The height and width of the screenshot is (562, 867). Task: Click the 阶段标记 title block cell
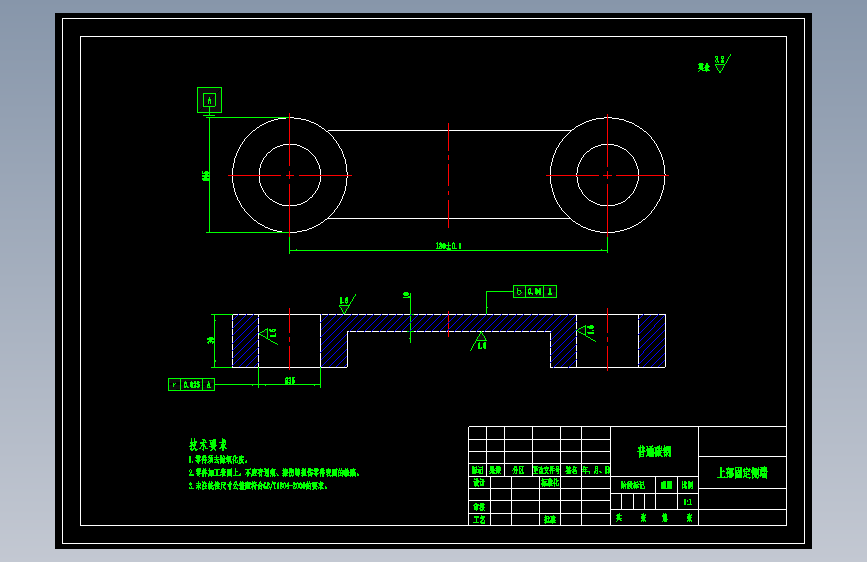[633, 485]
